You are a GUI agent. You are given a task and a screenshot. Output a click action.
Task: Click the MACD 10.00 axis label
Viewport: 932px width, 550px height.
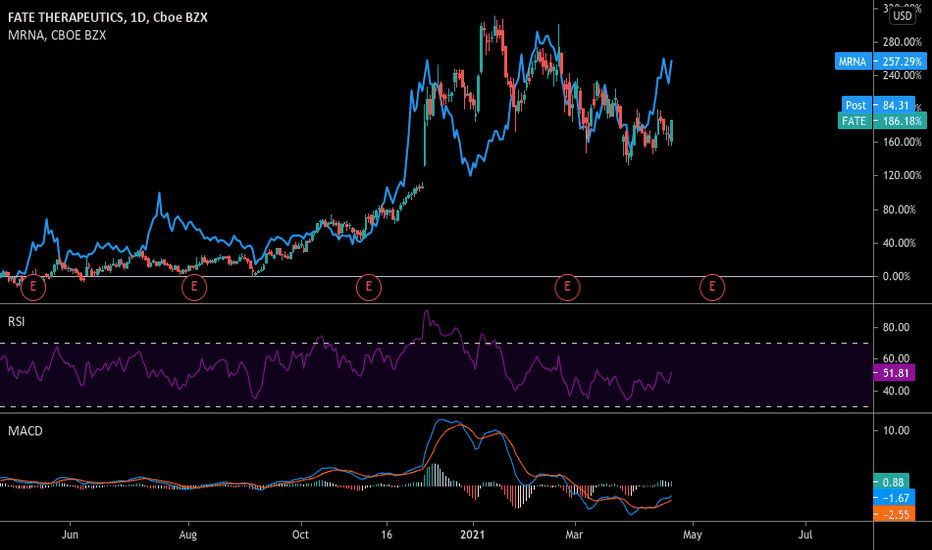tap(896, 430)
